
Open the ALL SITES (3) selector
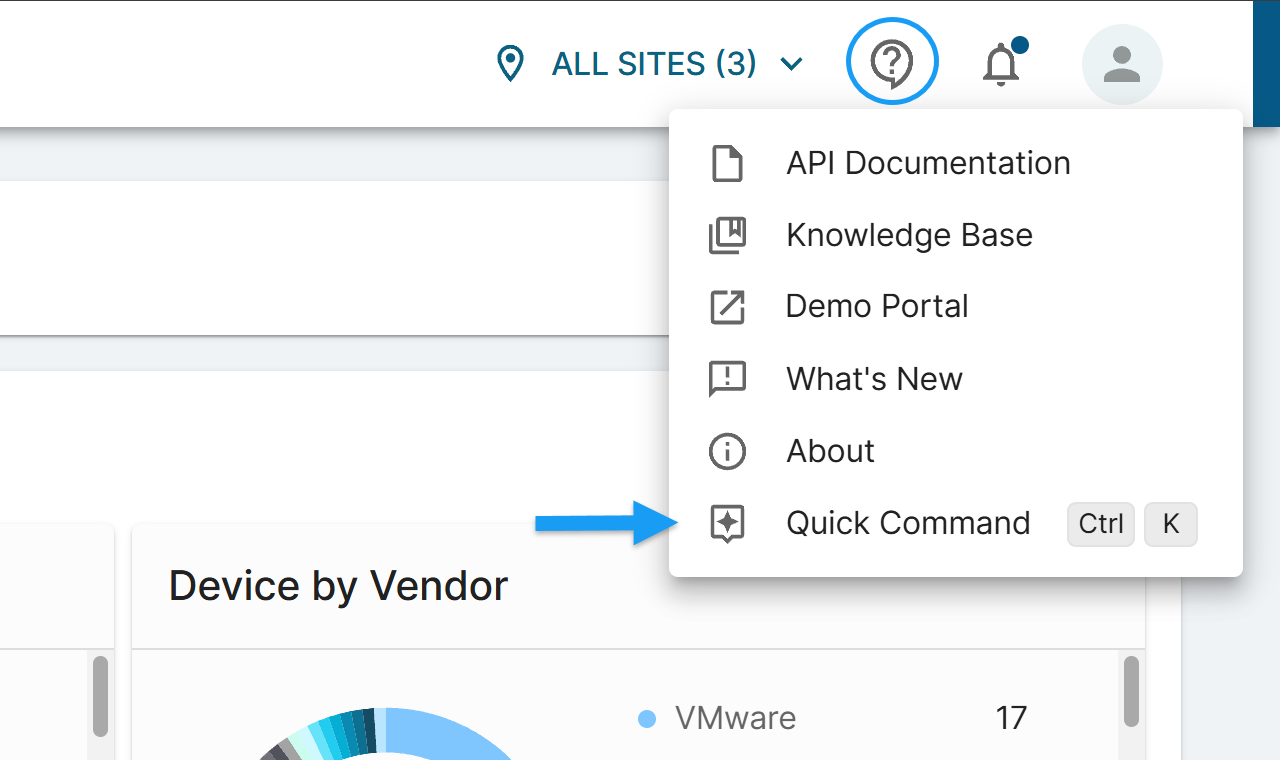[654, 64]
